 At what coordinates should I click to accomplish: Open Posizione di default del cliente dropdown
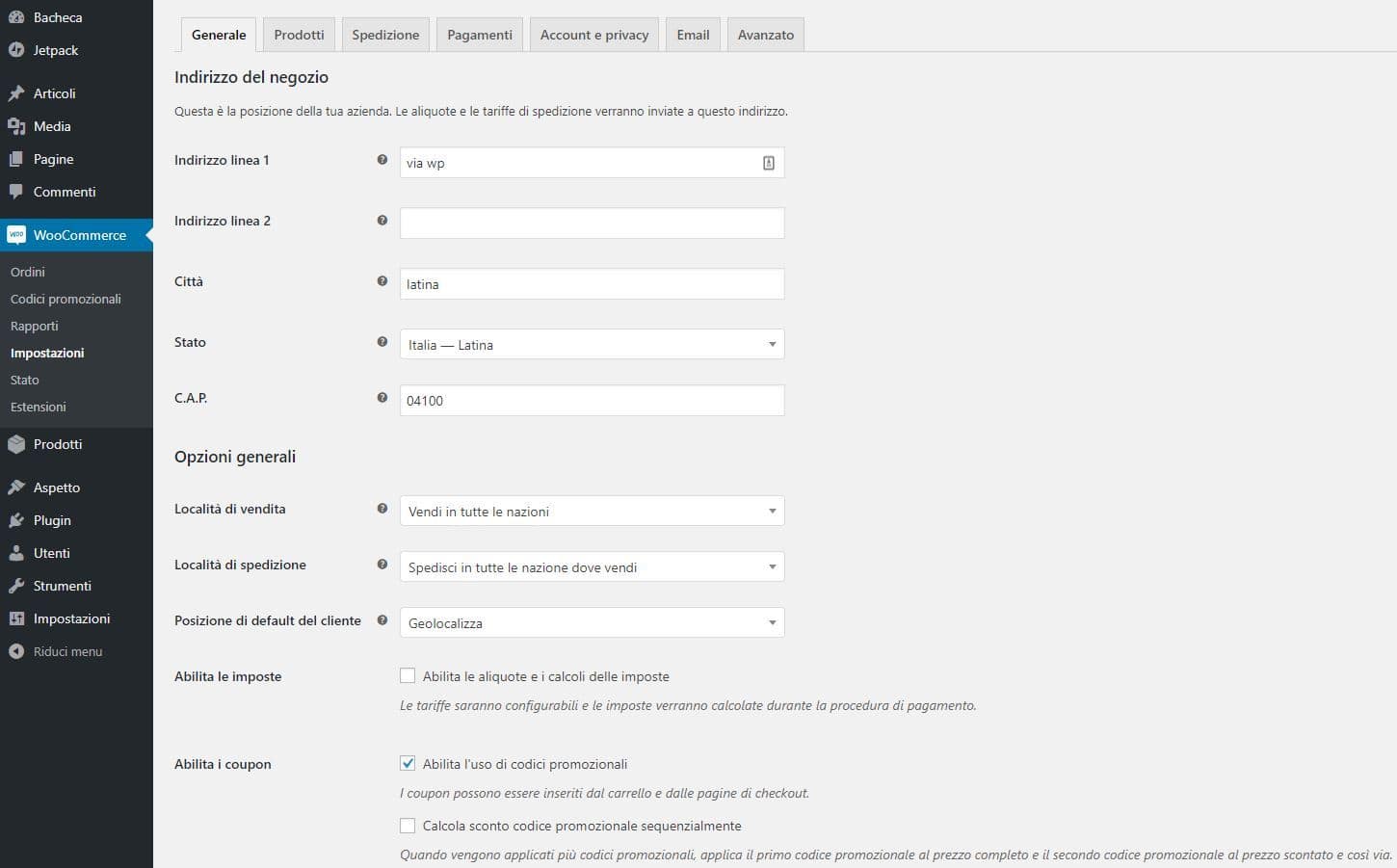592,623
